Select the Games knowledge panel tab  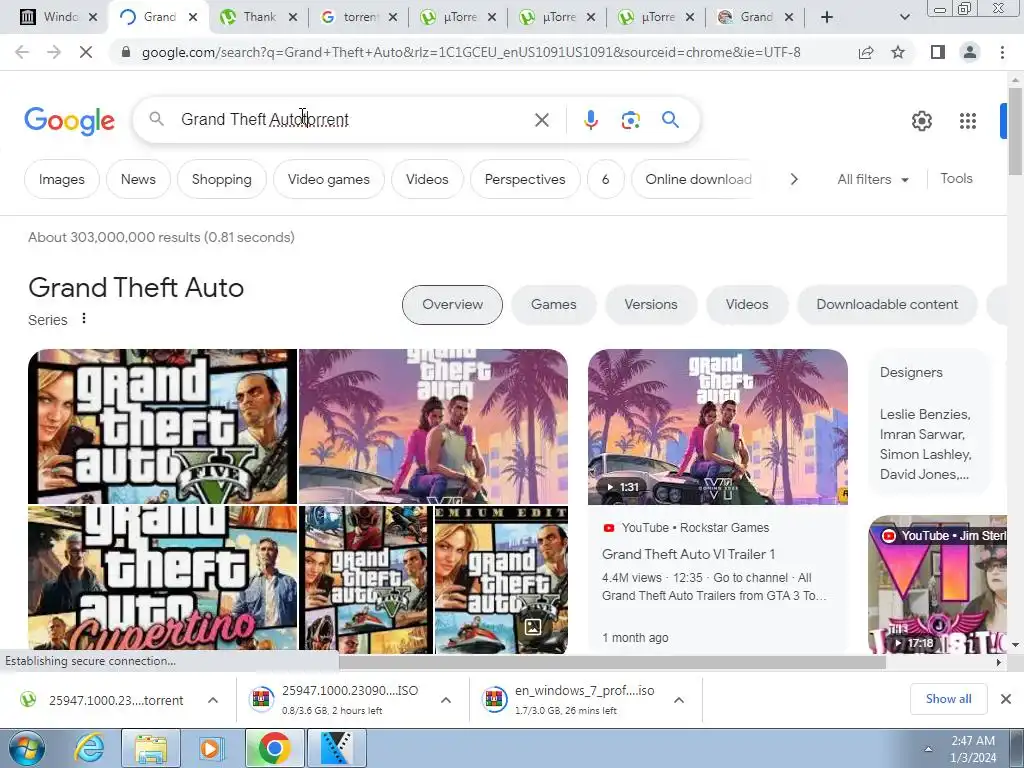[553, 304]
